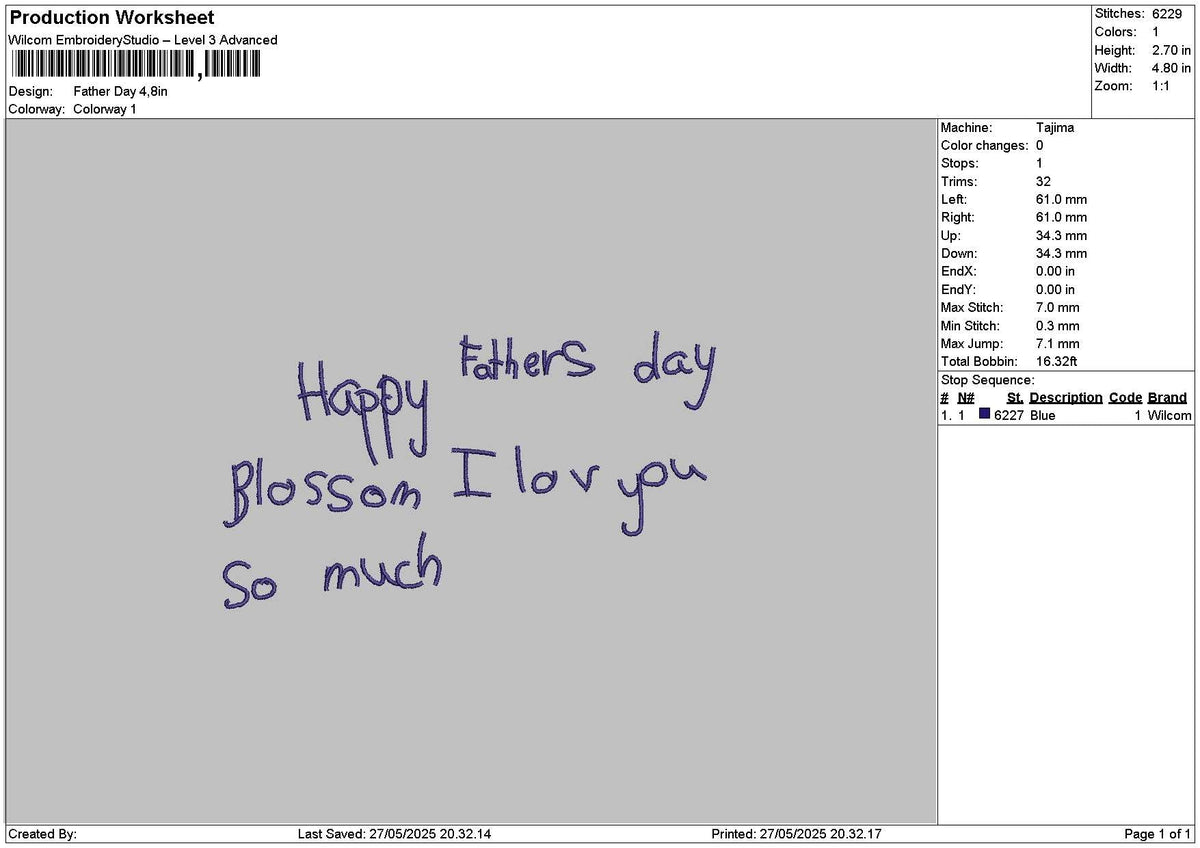
Task: Click the "Down:" label
Action: coord(959,254)
